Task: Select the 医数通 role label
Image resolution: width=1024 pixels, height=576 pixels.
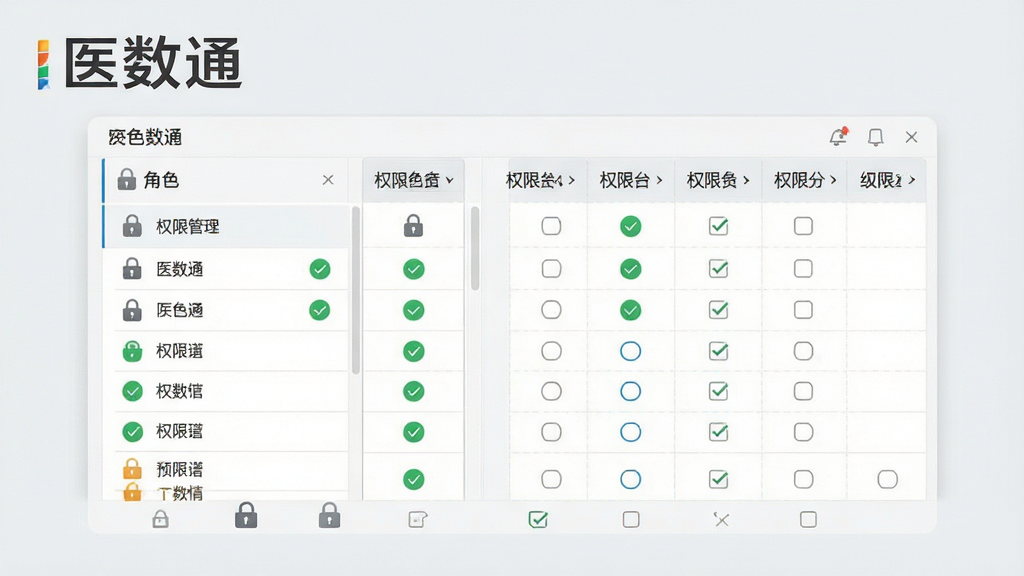Action: coord(180,269)
